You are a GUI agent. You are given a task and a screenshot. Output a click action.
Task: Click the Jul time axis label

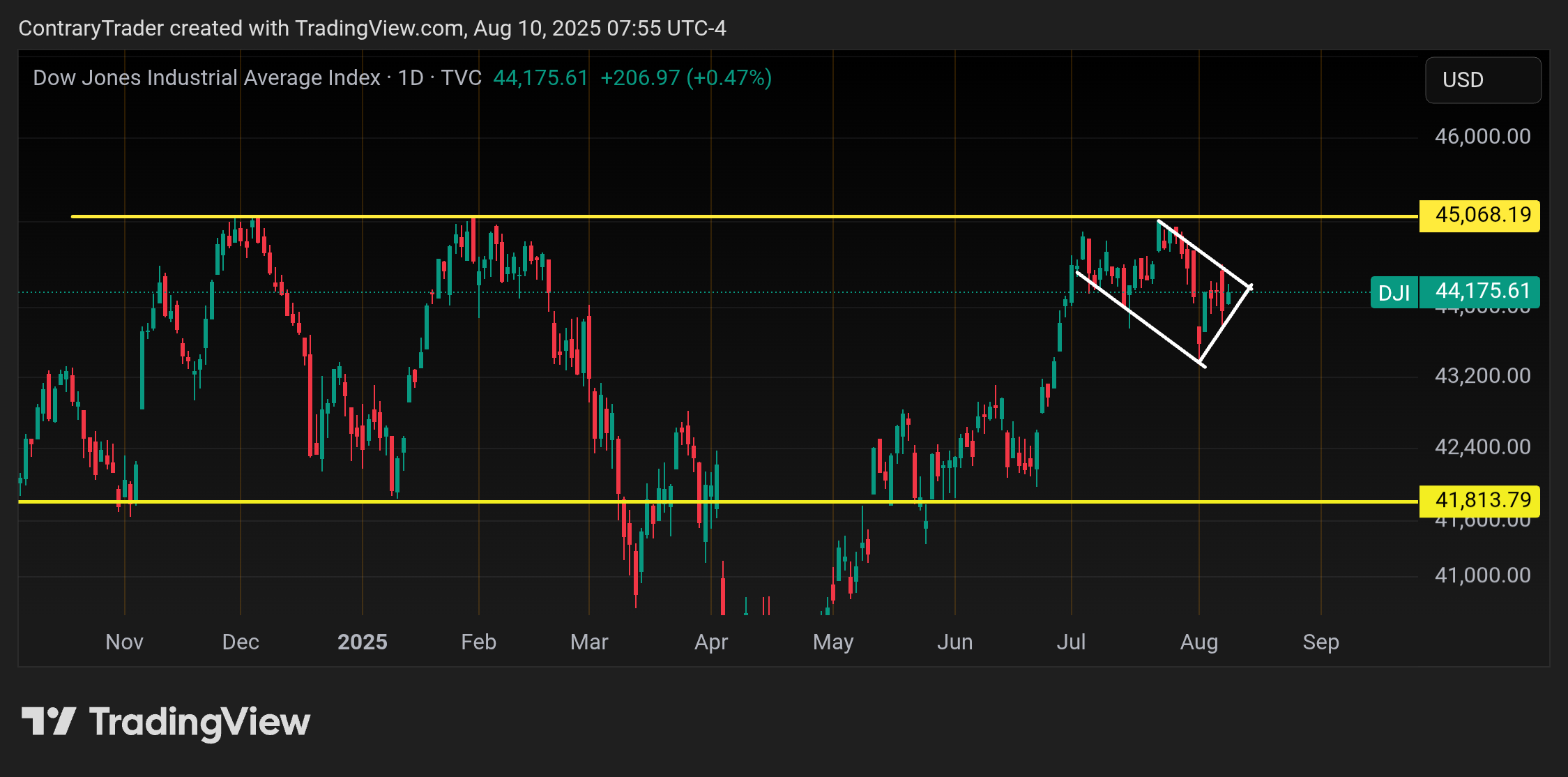pyautogui.click(x=1071, y=642)
